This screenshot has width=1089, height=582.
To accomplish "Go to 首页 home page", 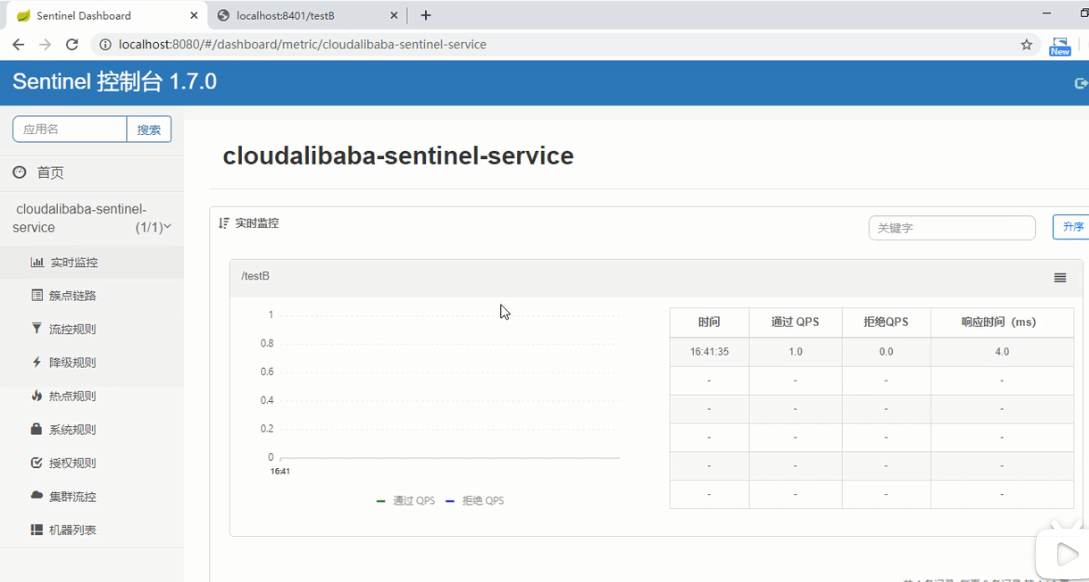I will click(50, 173).
